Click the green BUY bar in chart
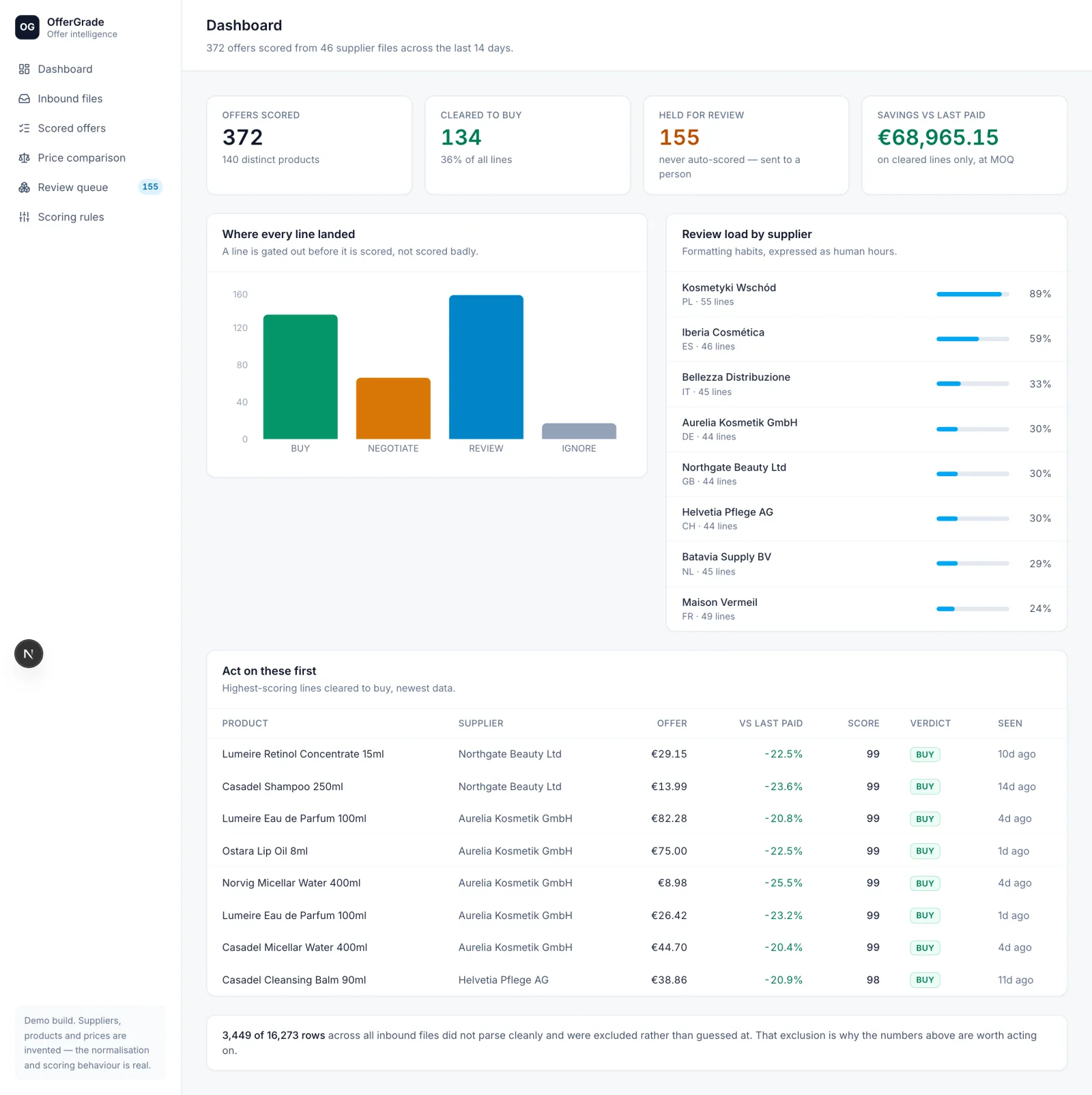The height and width of the screenshot is (1095, 1092). click(x=300, y=377)
